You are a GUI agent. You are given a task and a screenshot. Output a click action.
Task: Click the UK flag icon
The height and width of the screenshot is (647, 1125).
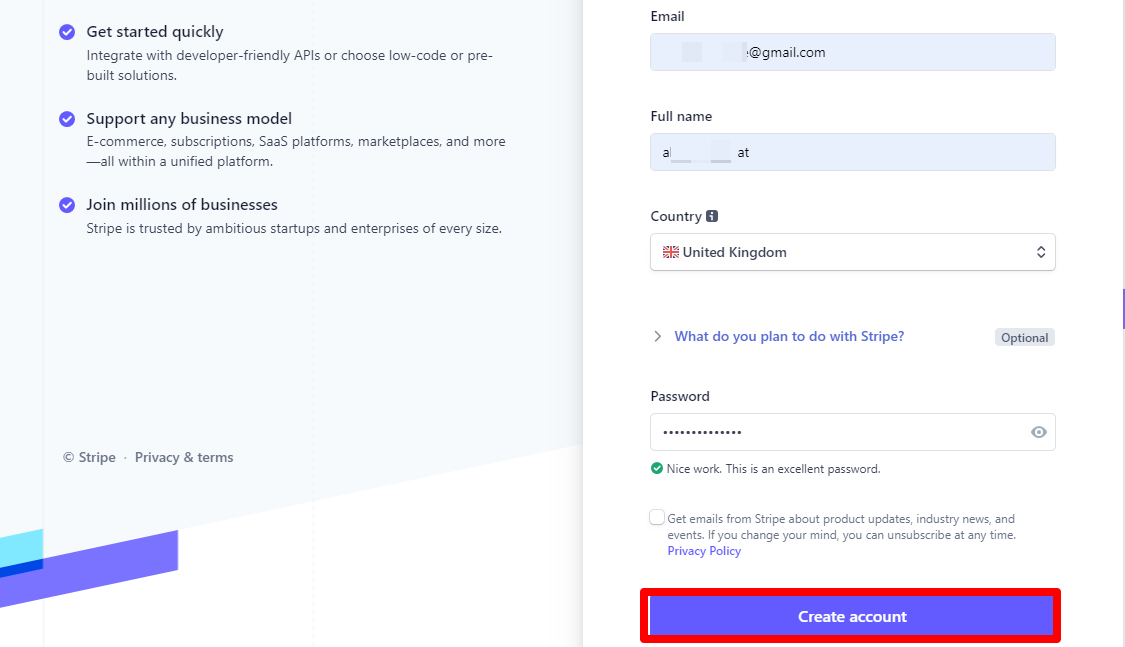[x=670, y=252]
